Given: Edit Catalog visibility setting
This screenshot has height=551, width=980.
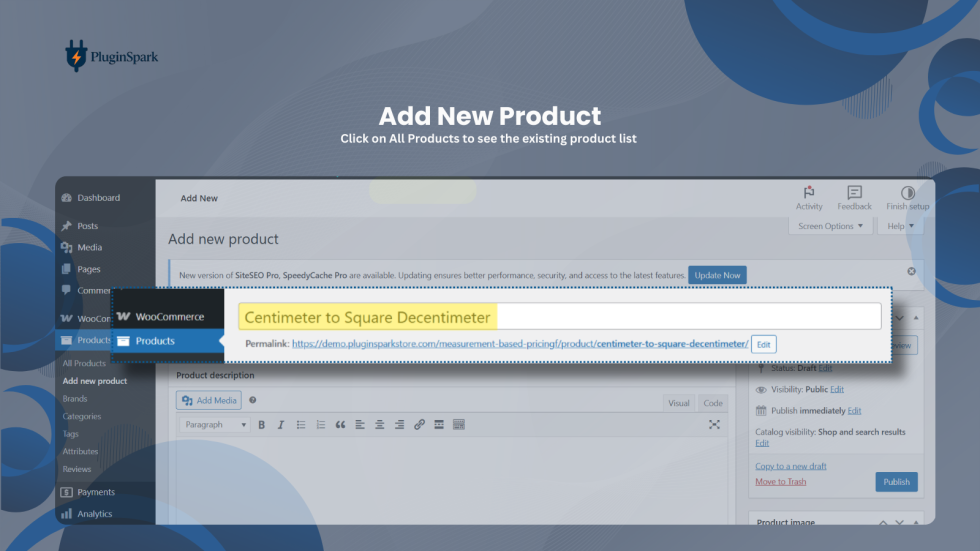Looking at the screenshot, I should pos(762,443).
